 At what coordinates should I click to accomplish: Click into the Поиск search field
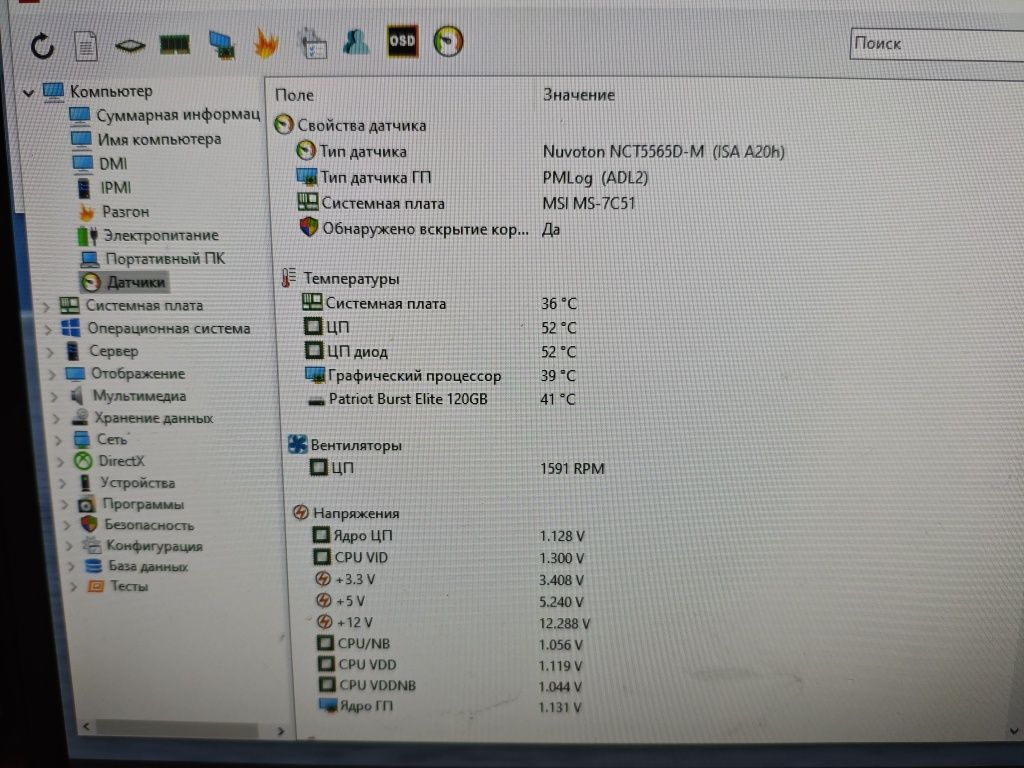(936, 44)
